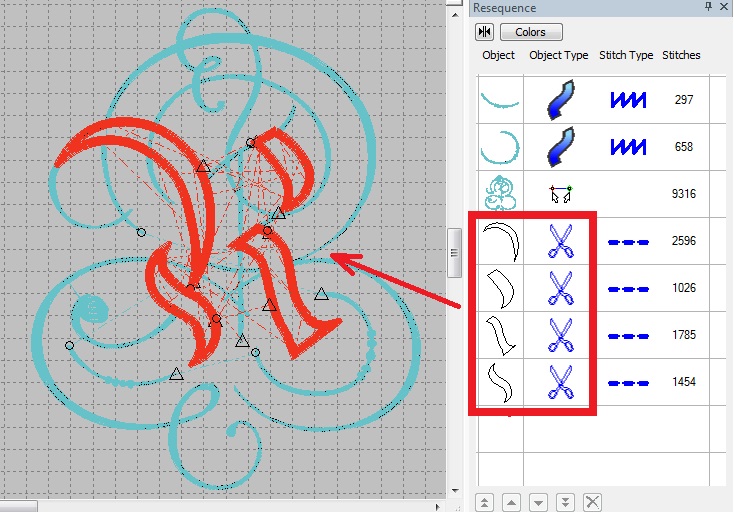Select the S-shaped thumbnail with 1454 stitches

500,382
